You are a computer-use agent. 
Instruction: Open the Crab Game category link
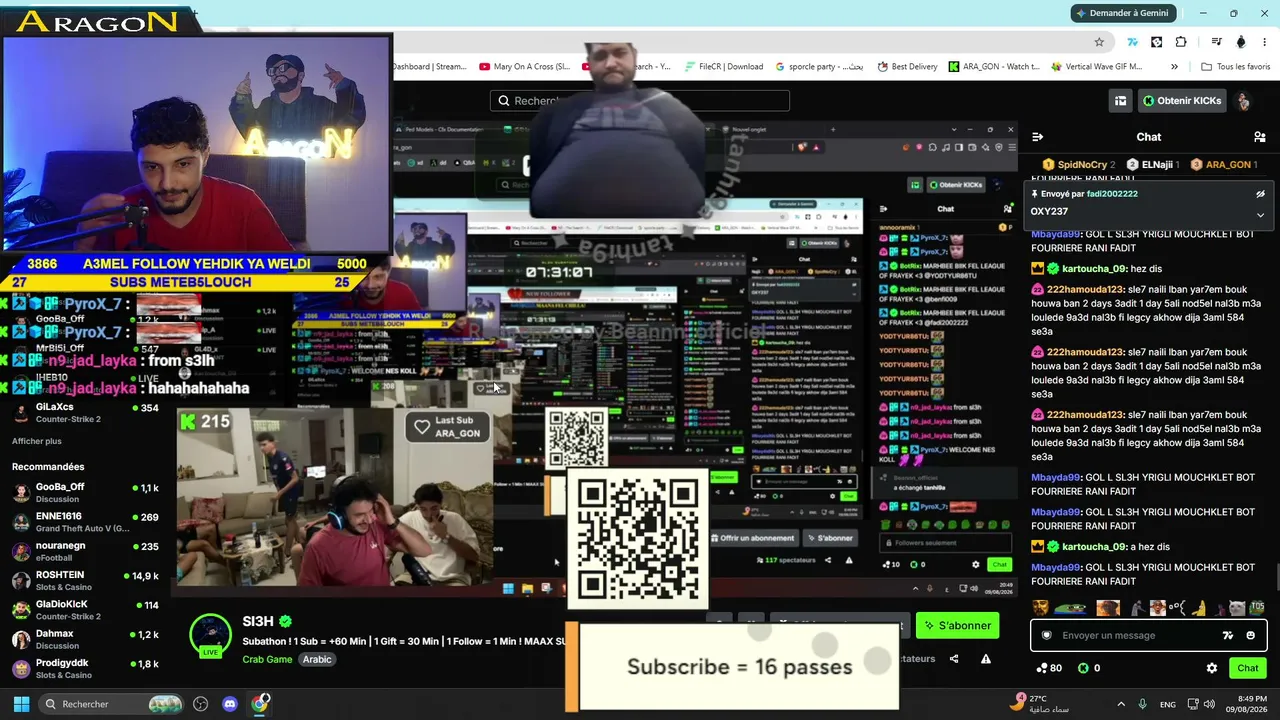[x=267, y=660]
